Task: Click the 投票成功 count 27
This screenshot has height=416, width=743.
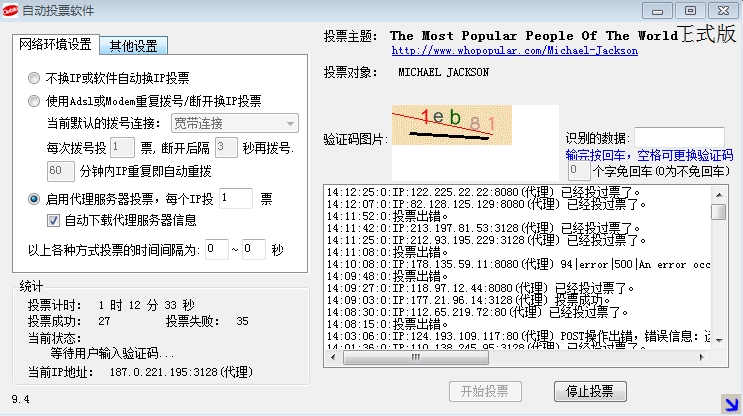Action: 104,321
